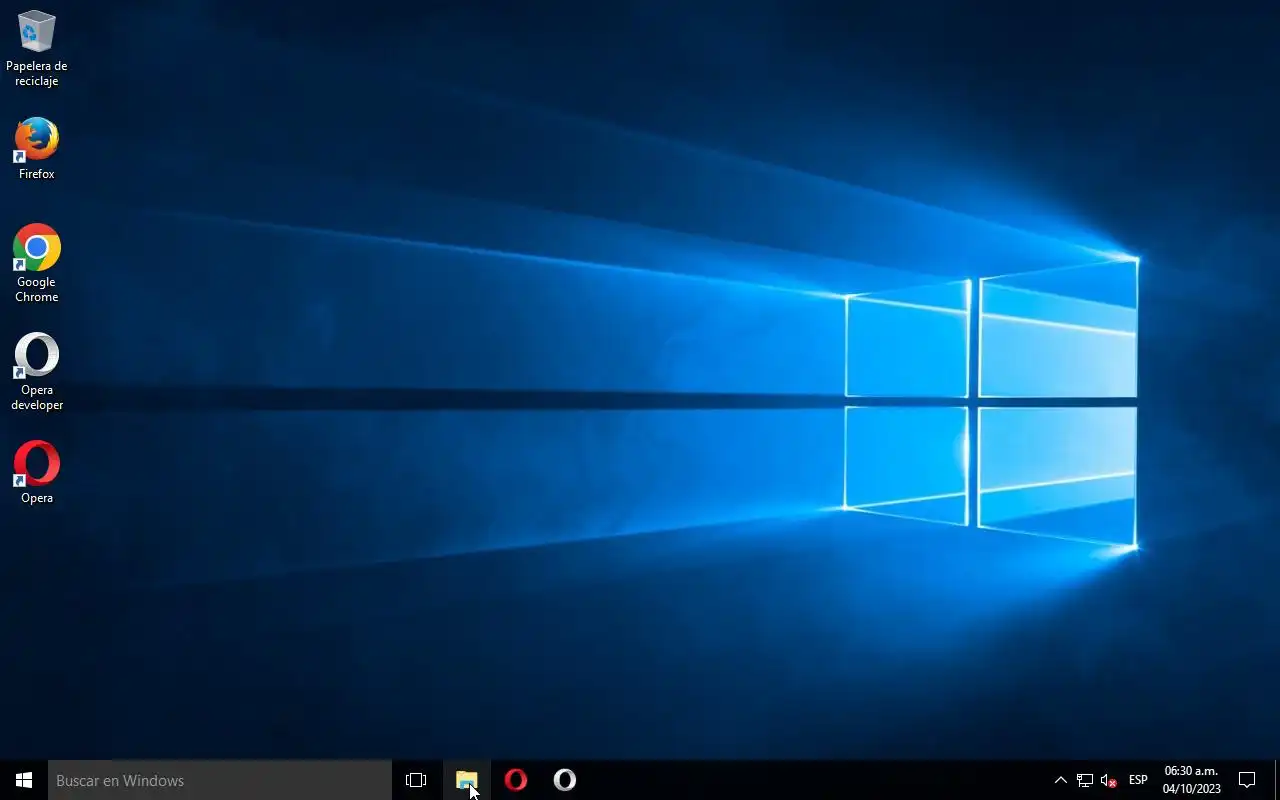1280x800 pixels.
Task: Change the ESP input language
Action: click(x=1138, y=780)
